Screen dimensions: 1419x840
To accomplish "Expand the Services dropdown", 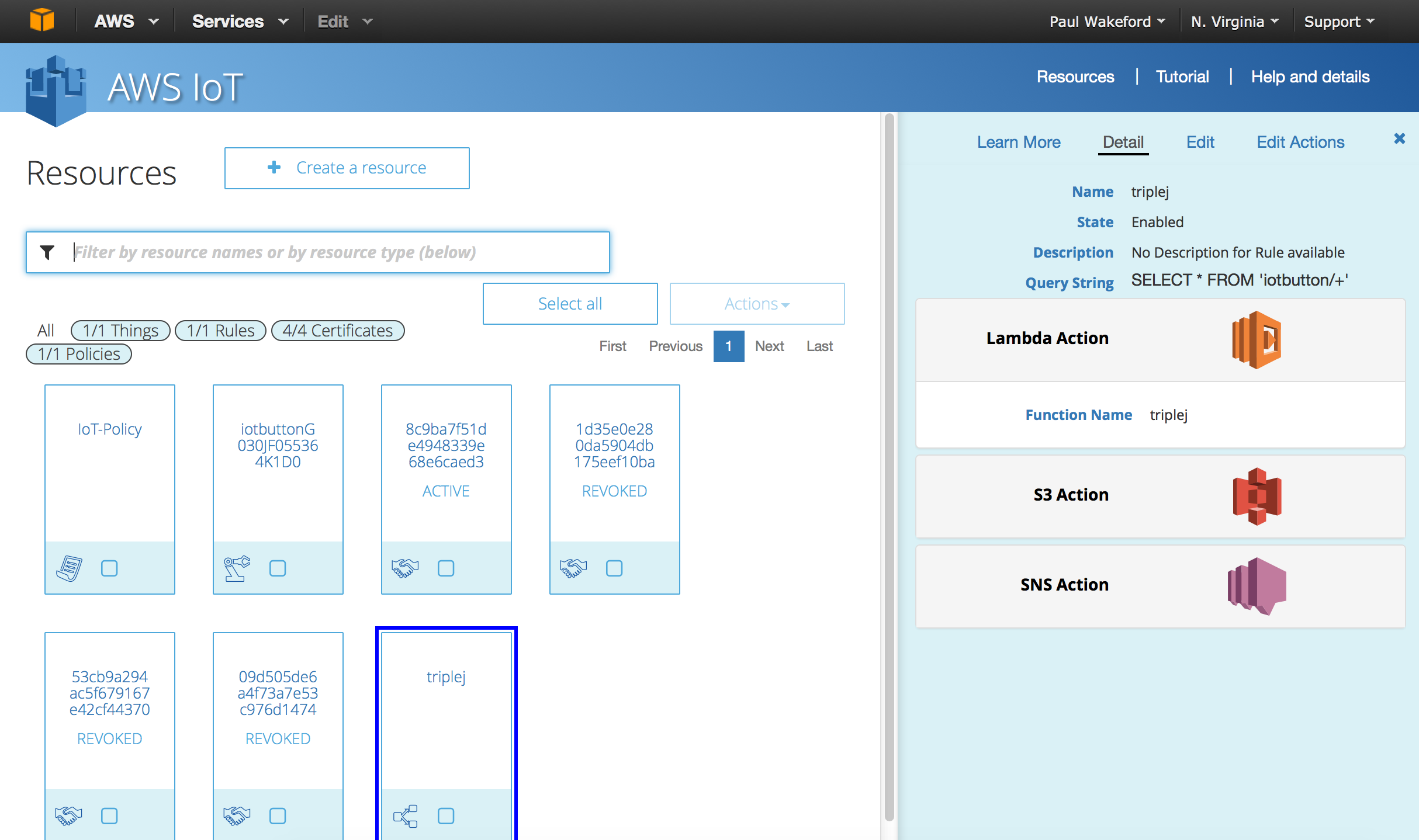I will (240, 22).
